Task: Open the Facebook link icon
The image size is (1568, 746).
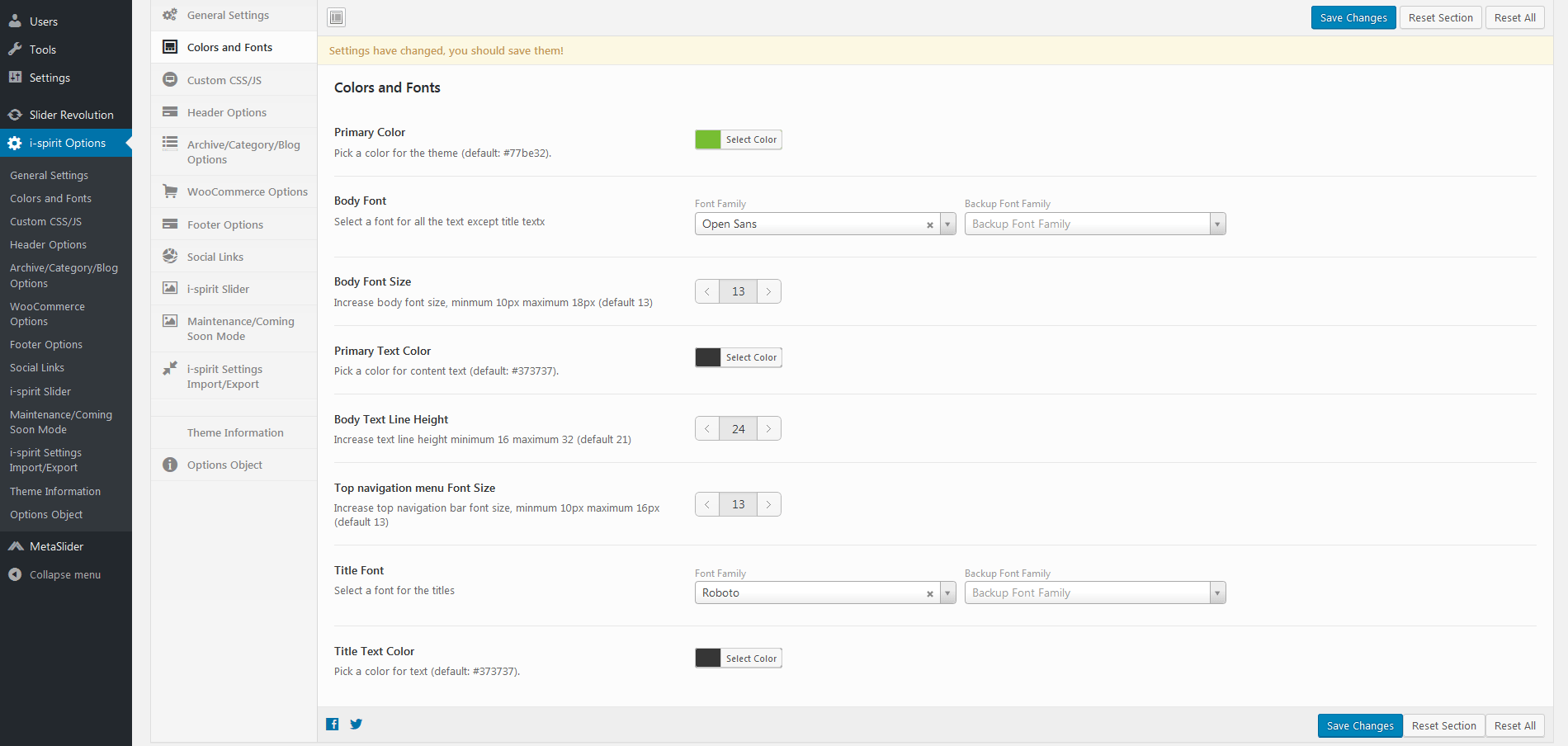Action: pos(333,724)
